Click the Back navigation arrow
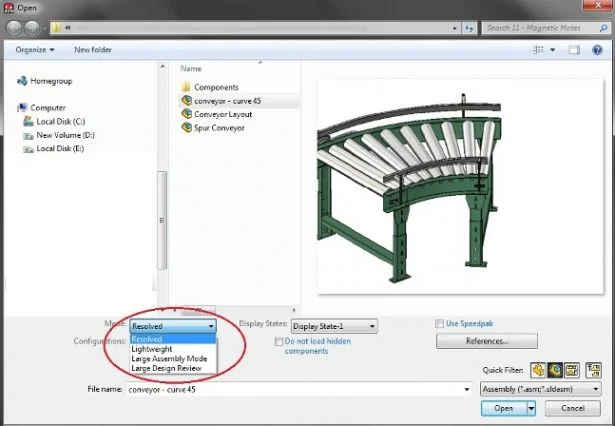The image size is (615, 426). pyautogui.click(x=14, y=28)
